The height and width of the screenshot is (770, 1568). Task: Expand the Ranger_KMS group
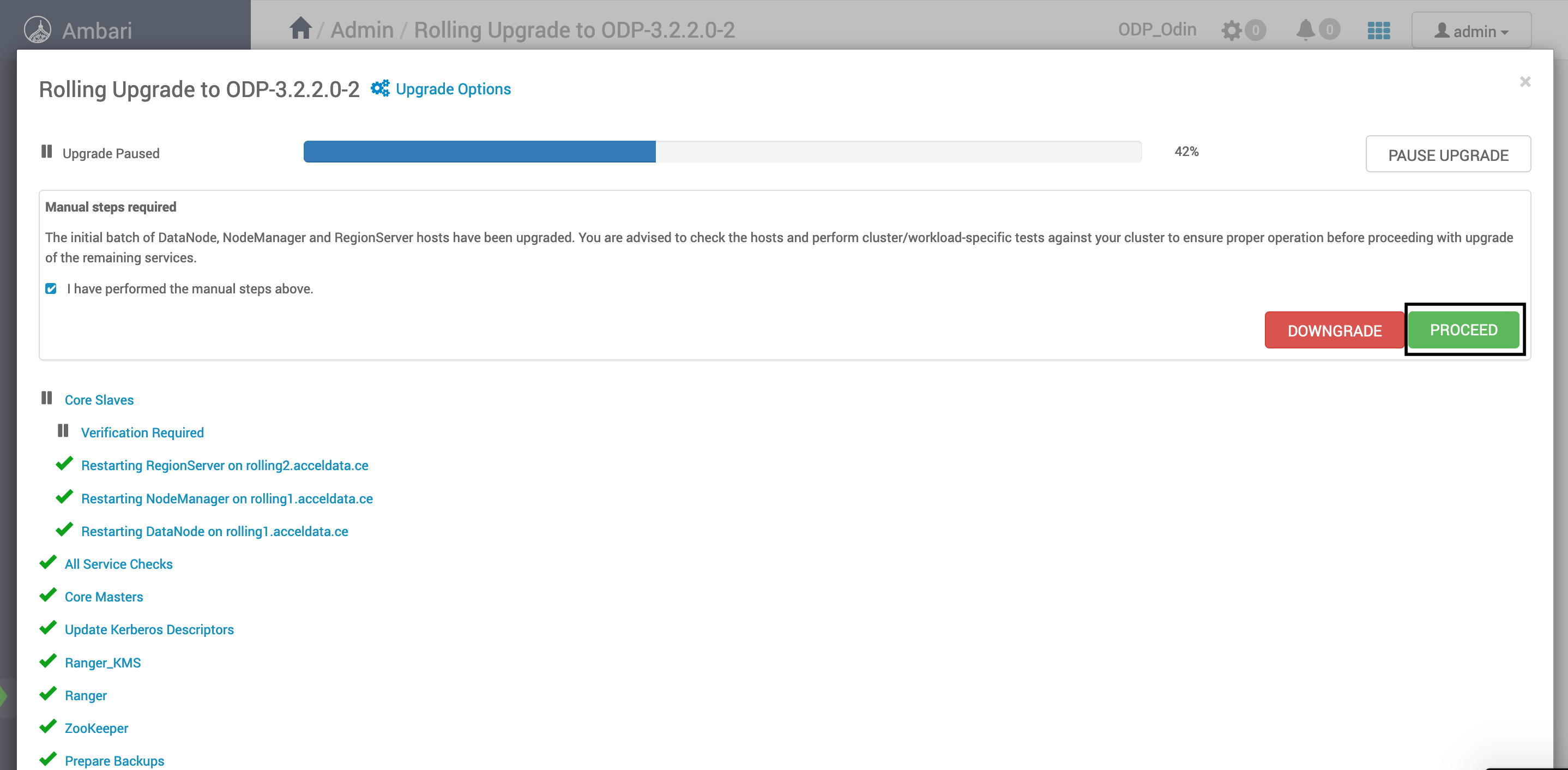(x=103, y=663)
